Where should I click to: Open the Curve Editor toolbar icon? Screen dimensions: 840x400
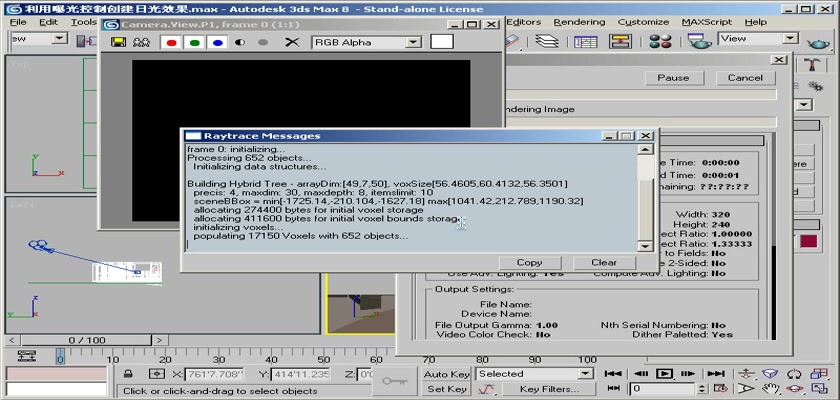tap(586, 41)
